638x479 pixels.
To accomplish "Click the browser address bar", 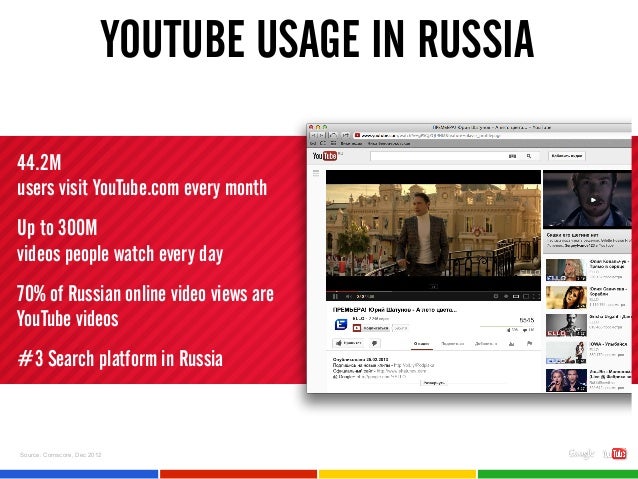I will click(490, 135).
